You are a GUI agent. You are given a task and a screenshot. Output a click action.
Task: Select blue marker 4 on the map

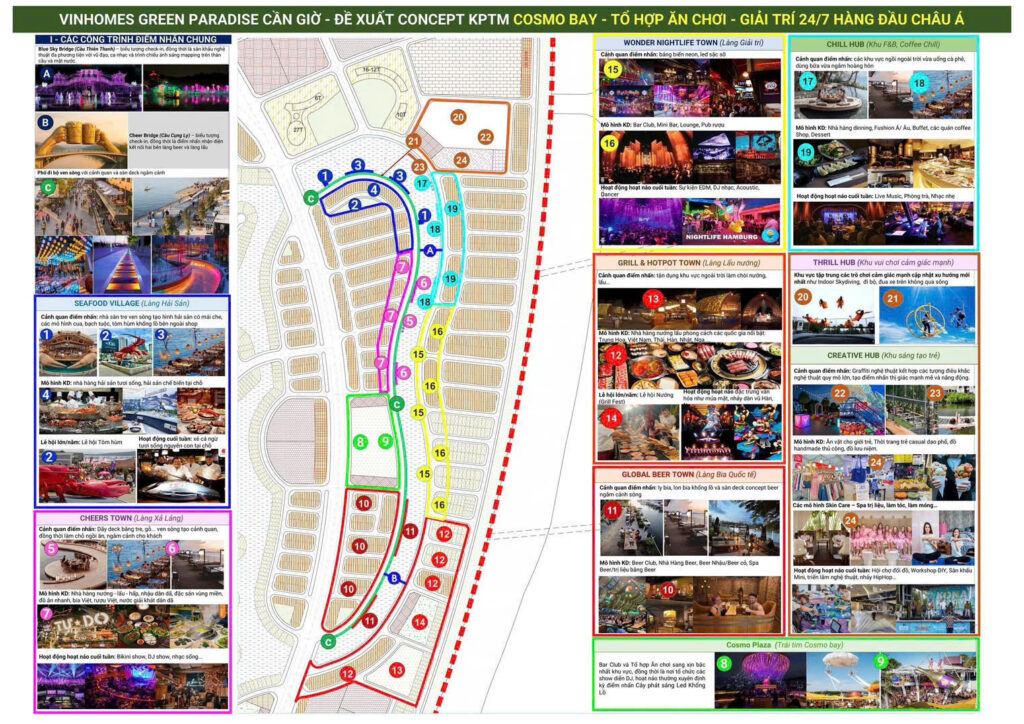(x=373, y=189)
